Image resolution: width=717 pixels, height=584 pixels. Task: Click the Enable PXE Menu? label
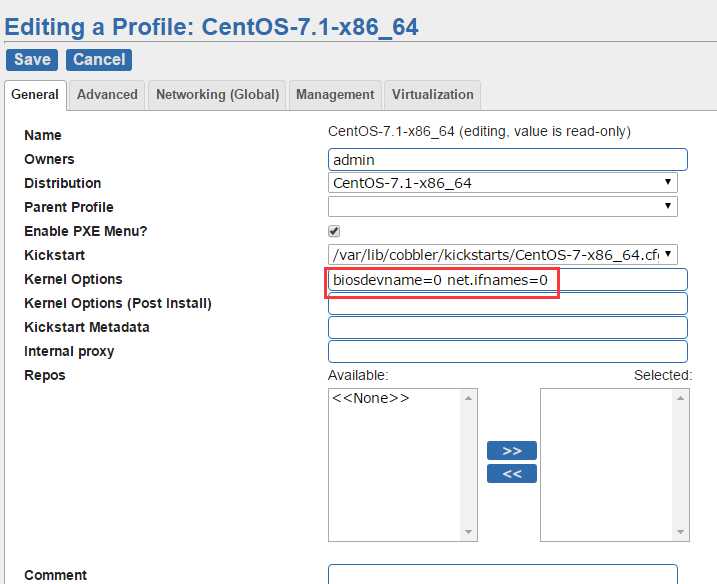tap(86, 231)
